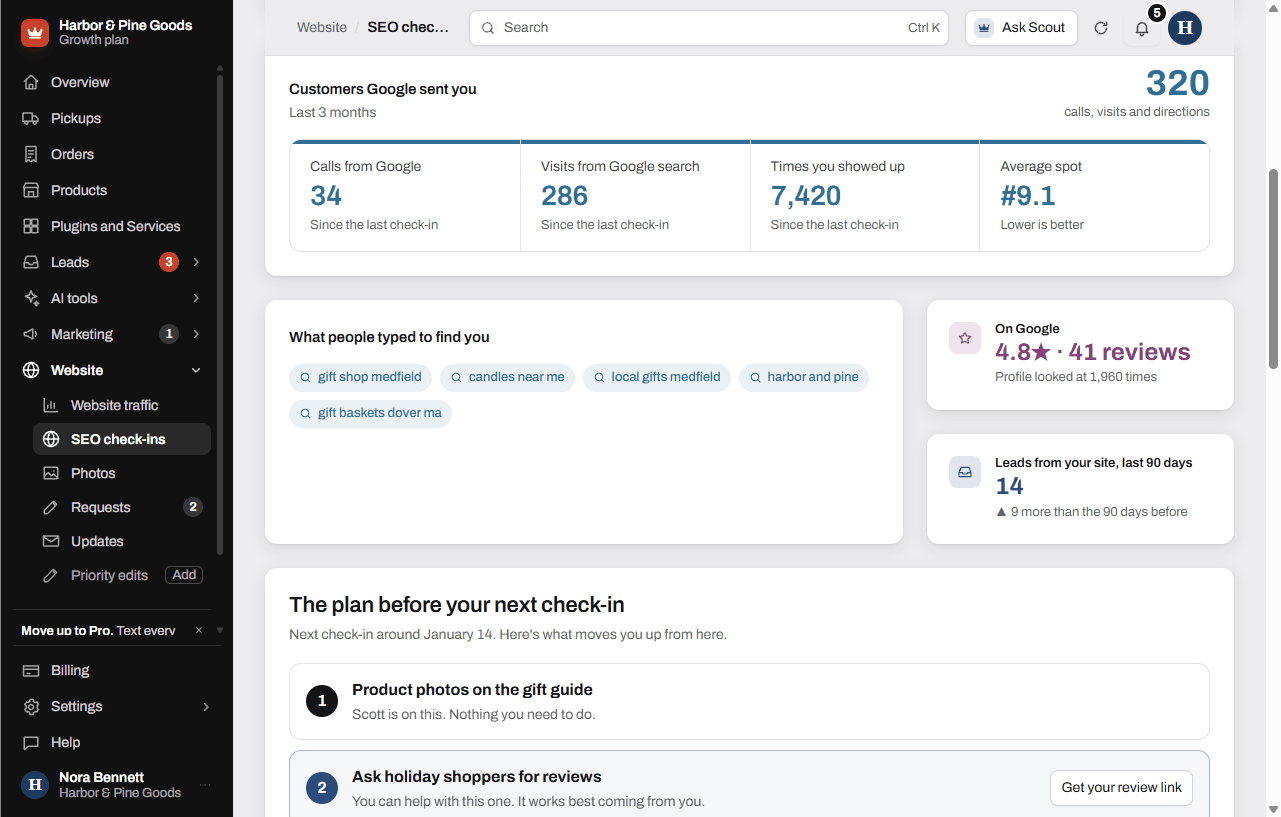Dismiss the Move up to Pro banner
1281x817 pixels.
coord(199,630)
